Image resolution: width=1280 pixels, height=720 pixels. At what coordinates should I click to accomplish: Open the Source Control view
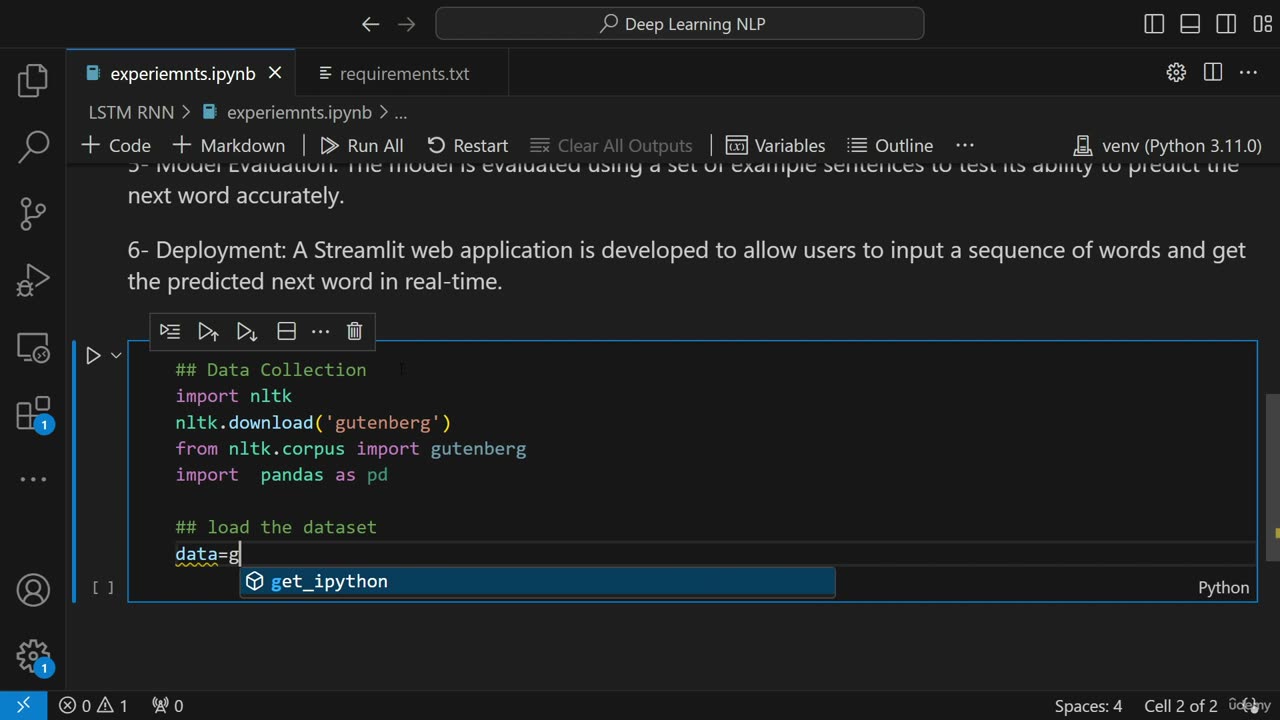[33, 213]
